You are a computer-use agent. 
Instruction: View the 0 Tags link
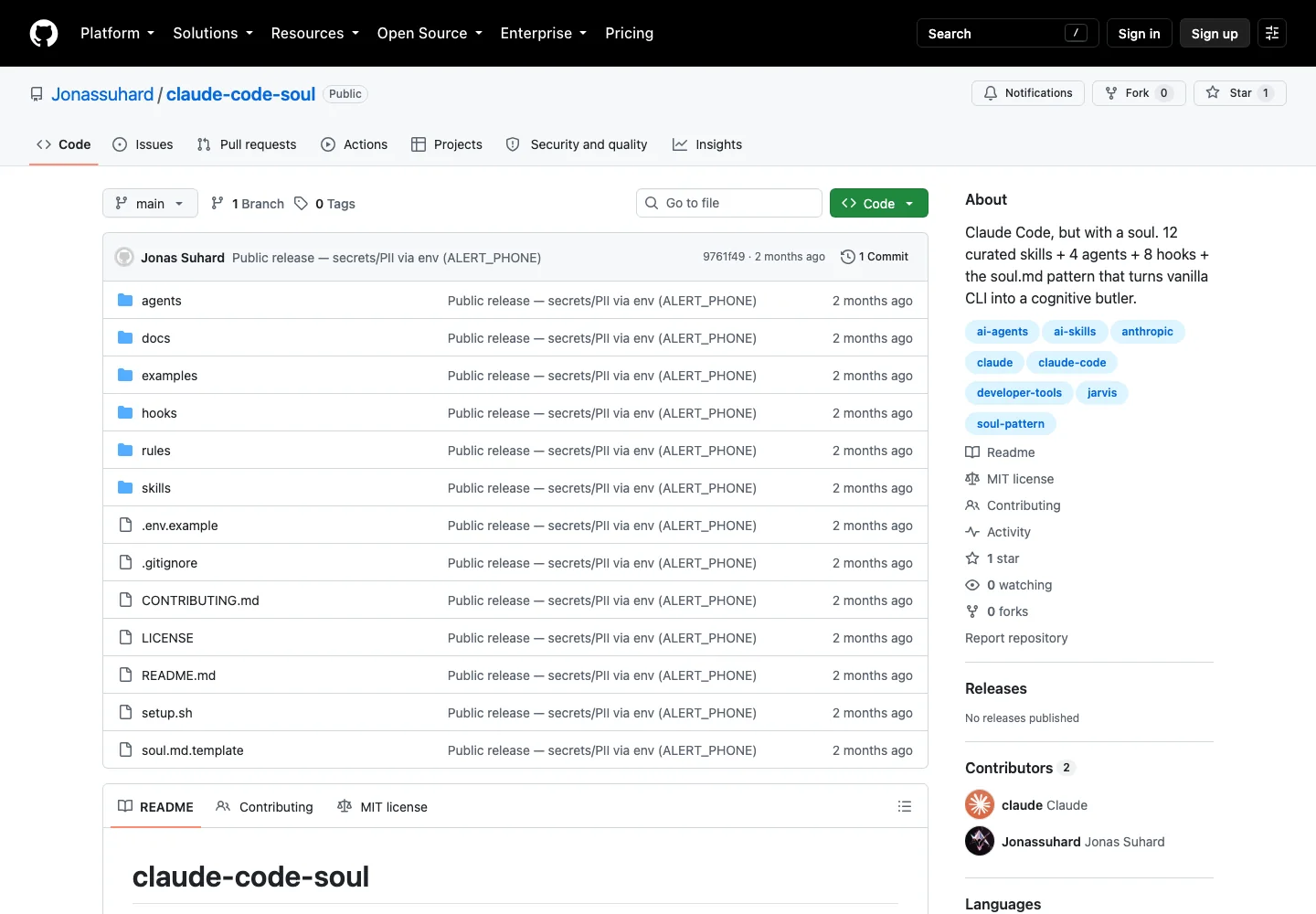pos(325,204)
